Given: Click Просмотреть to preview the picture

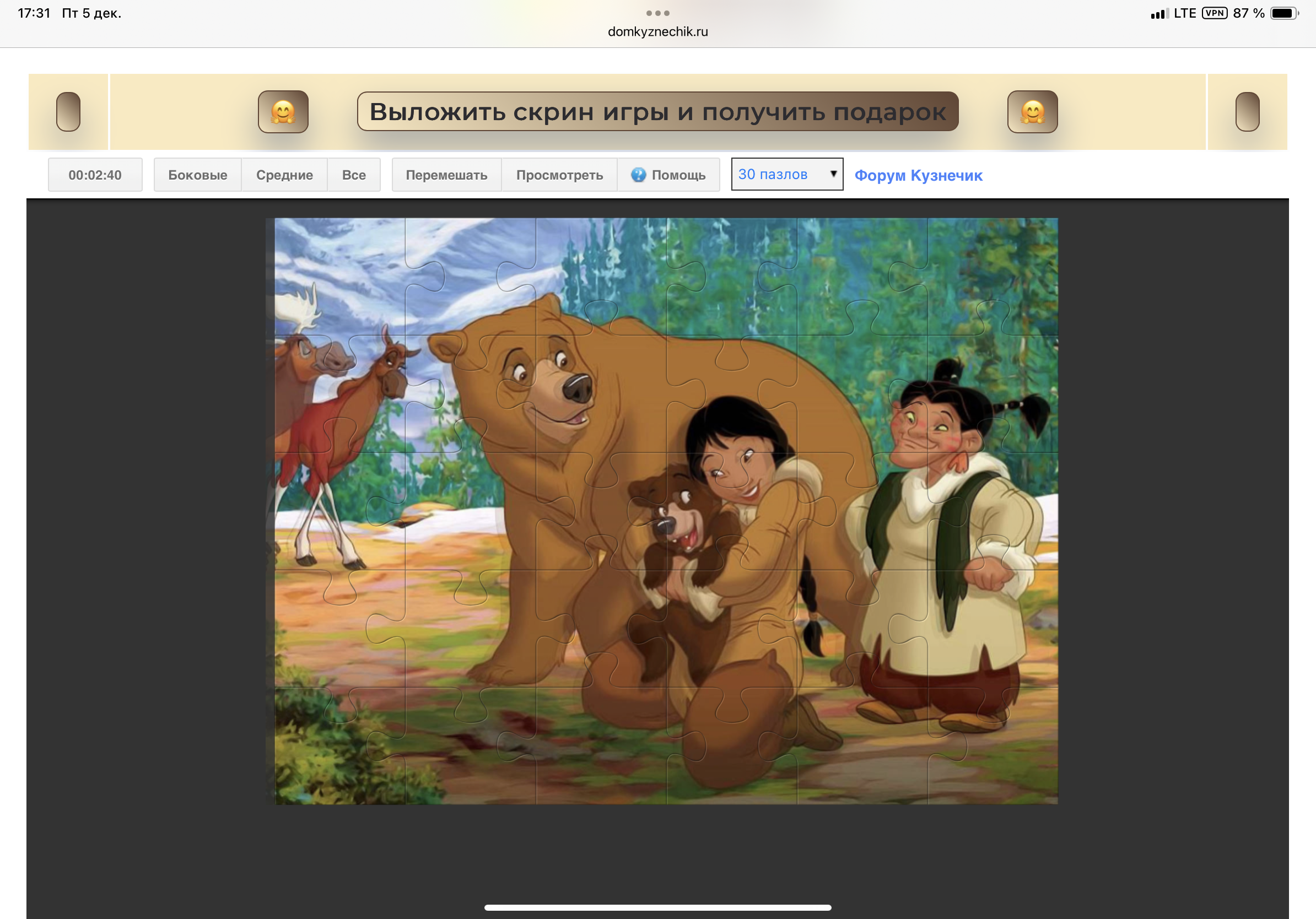Looking at the screenshot, I should click(x=559, y=175).
